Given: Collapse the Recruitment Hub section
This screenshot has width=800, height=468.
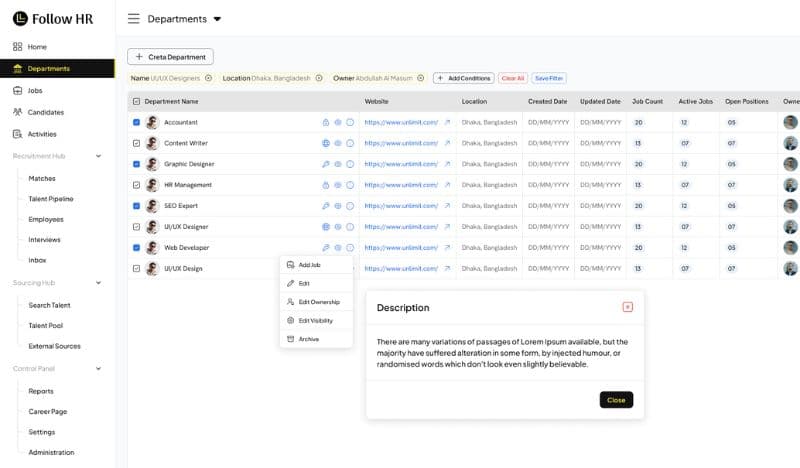Looking at the screenshot, I should point(98,156).
